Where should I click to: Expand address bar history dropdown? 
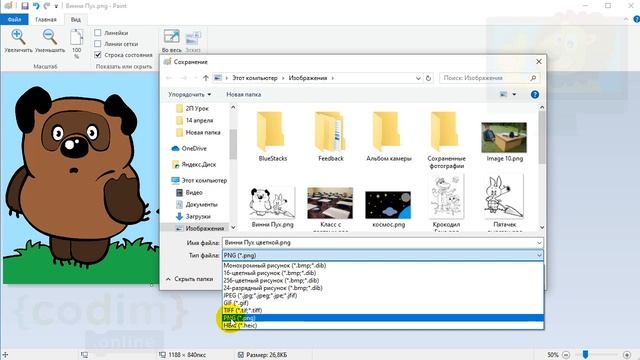pos(418,78)
